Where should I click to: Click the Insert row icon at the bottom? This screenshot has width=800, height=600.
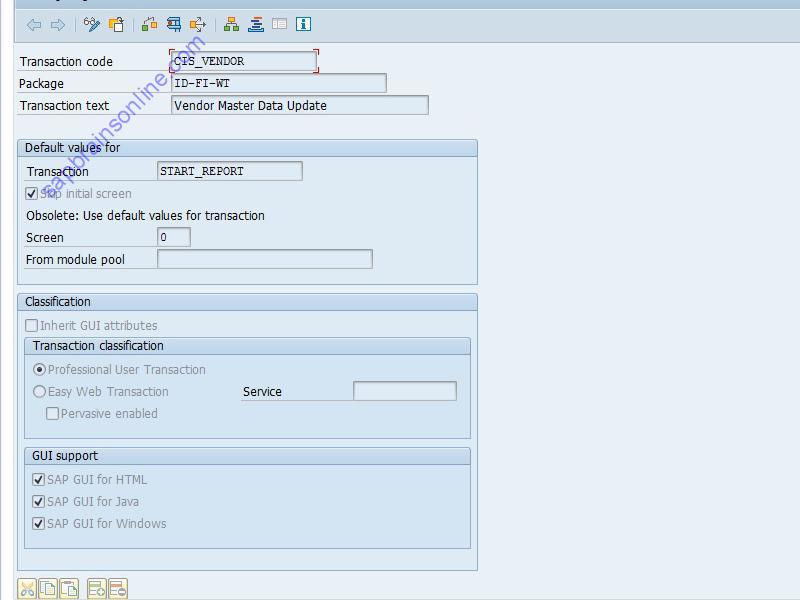(98, 589)
